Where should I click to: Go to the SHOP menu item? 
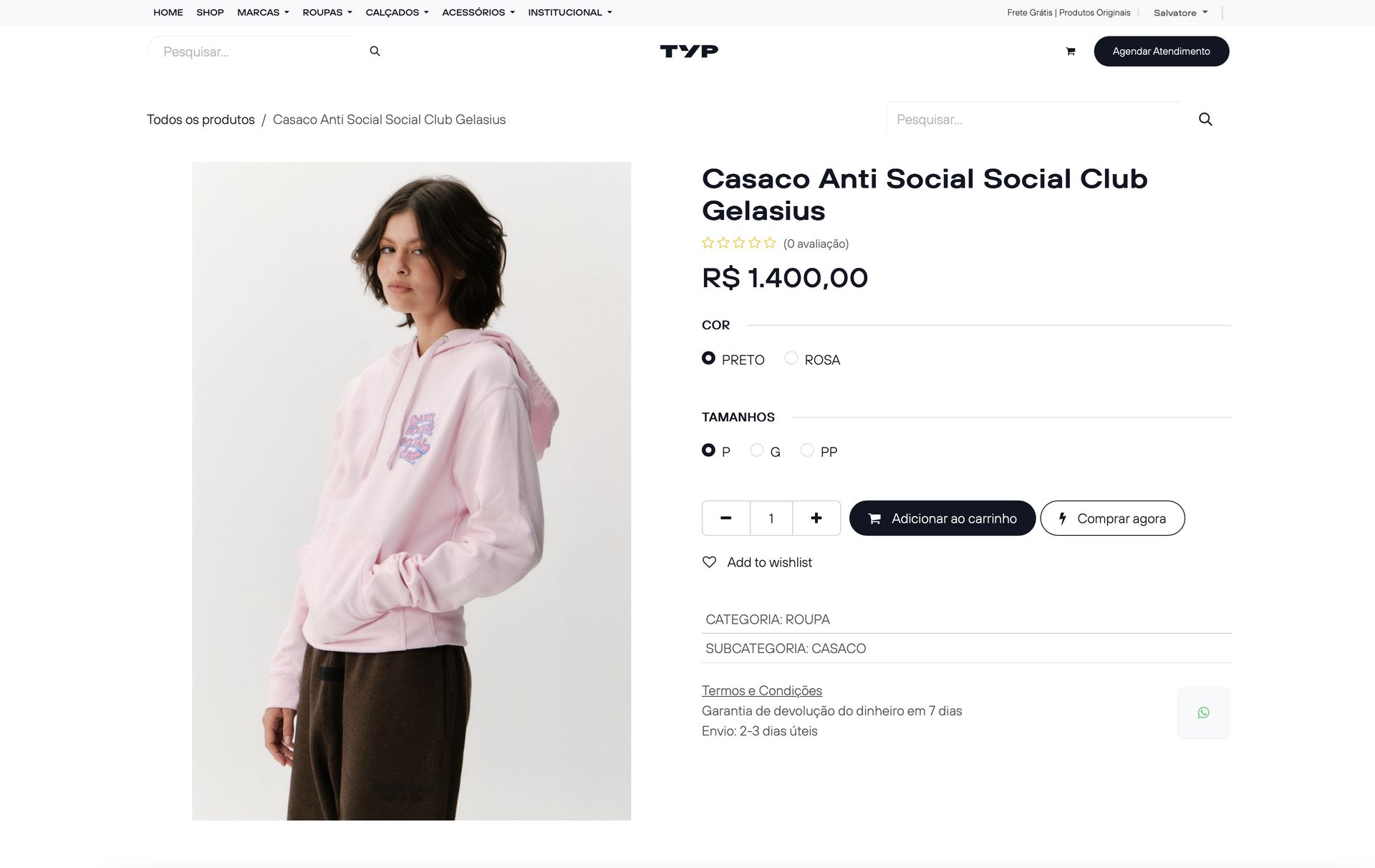[210, 12]
